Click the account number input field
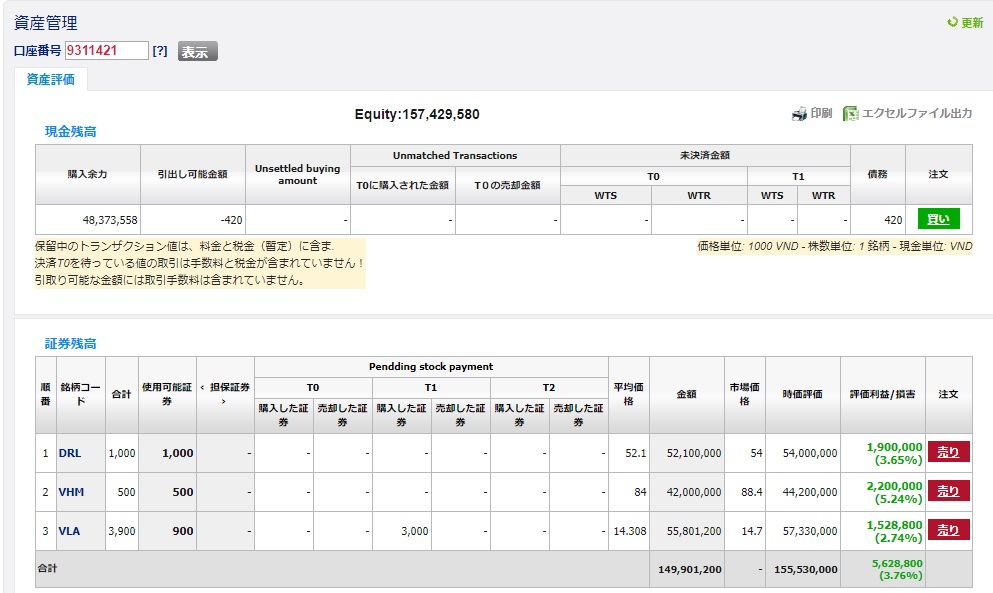This screenshot has width=993, height=593. pyautogui.click(x=106, y=51)
